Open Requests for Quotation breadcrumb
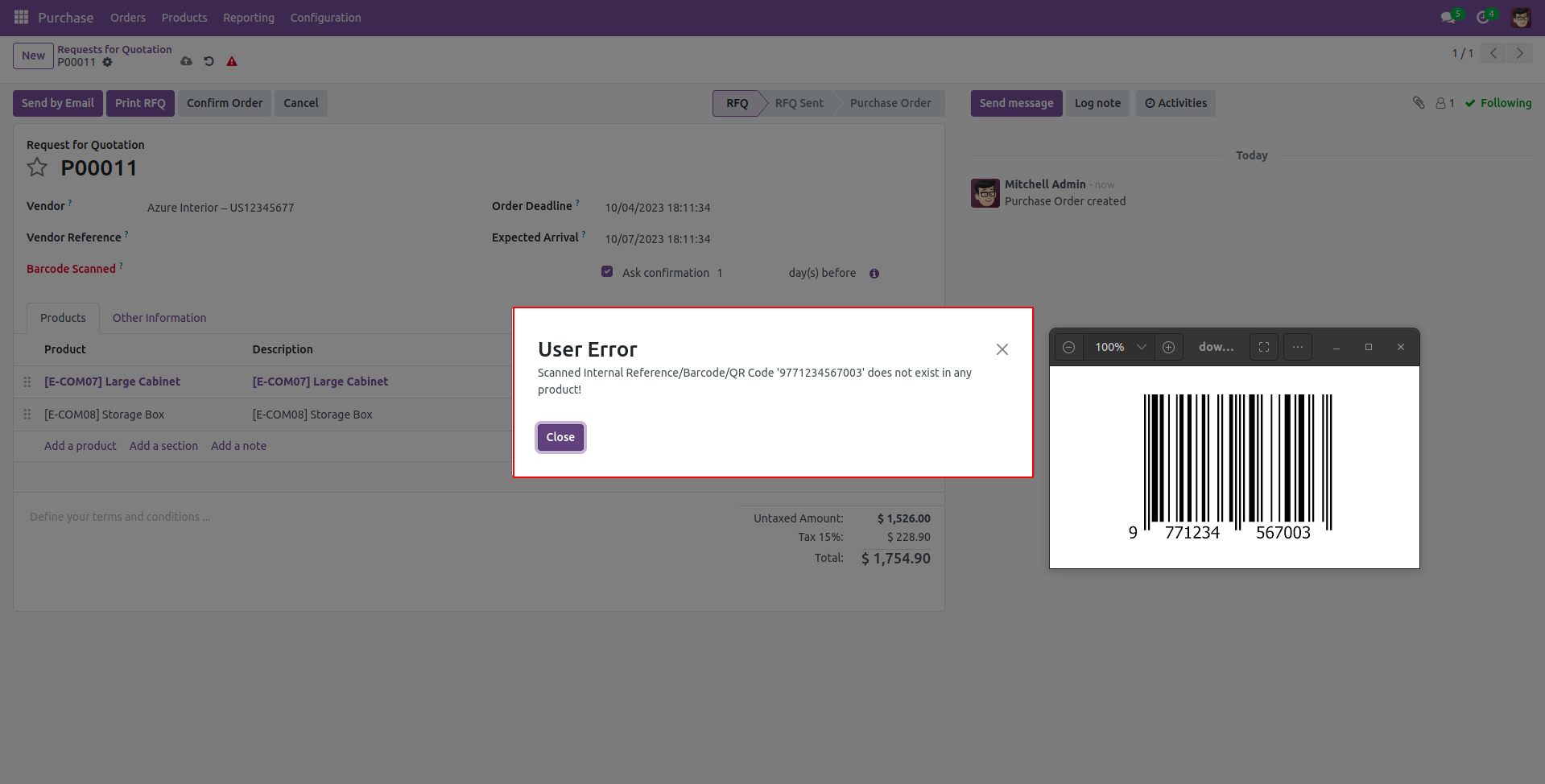The image size is (1545, 784). pos(114,49)
